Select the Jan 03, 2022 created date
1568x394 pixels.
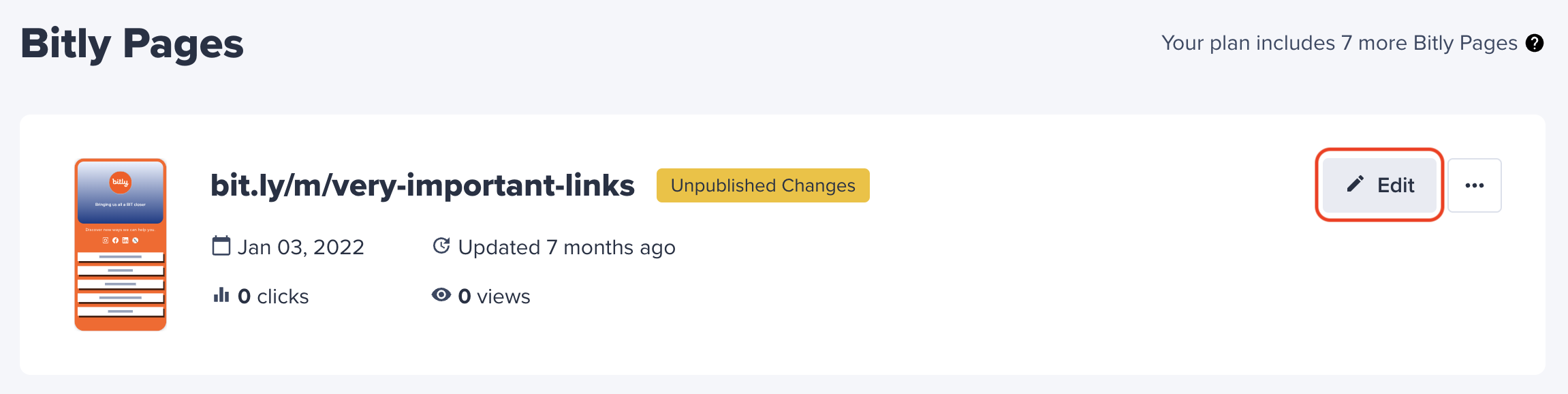tap(300, 247)
